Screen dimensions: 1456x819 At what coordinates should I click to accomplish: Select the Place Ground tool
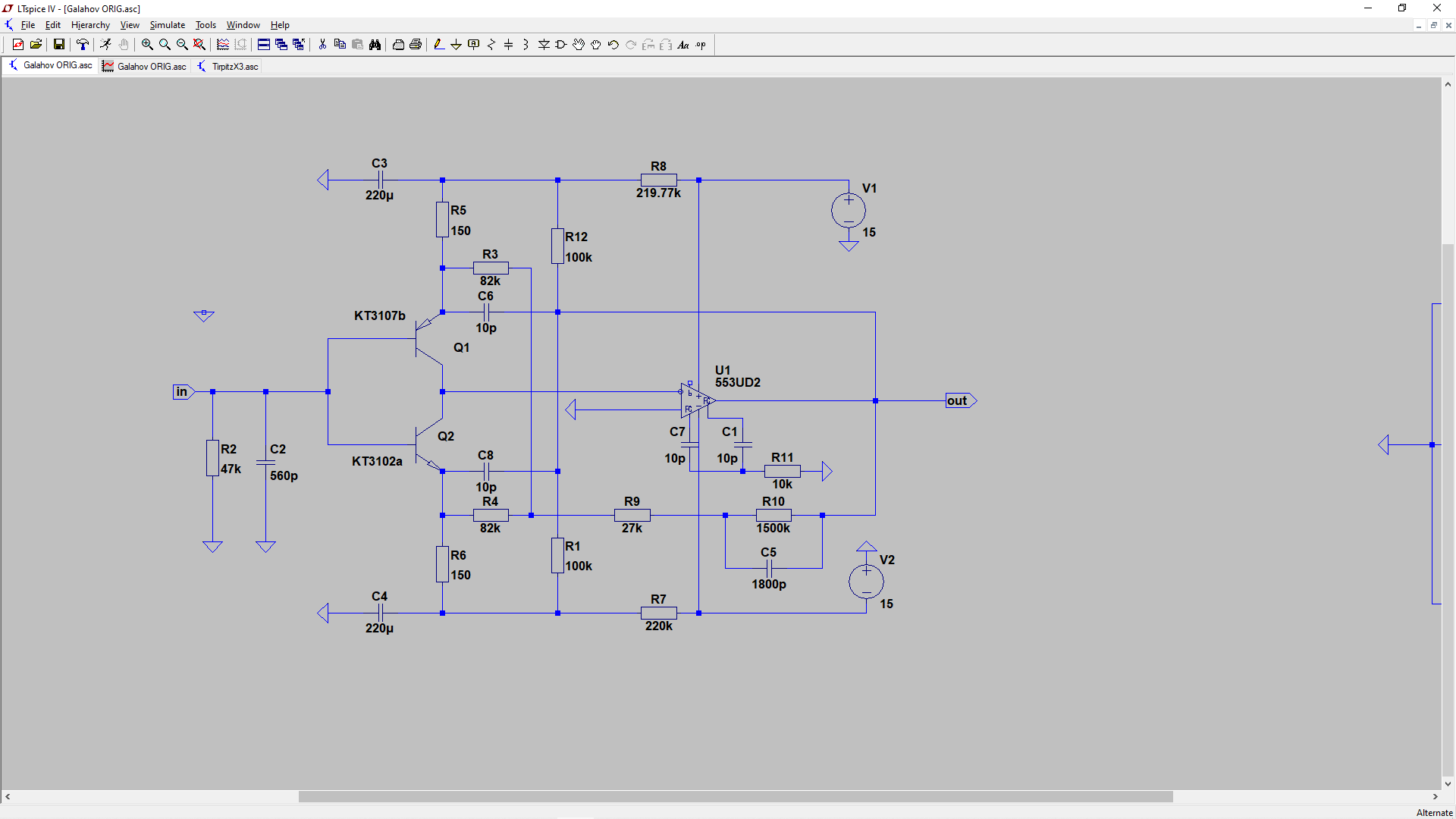click(456, 45)
